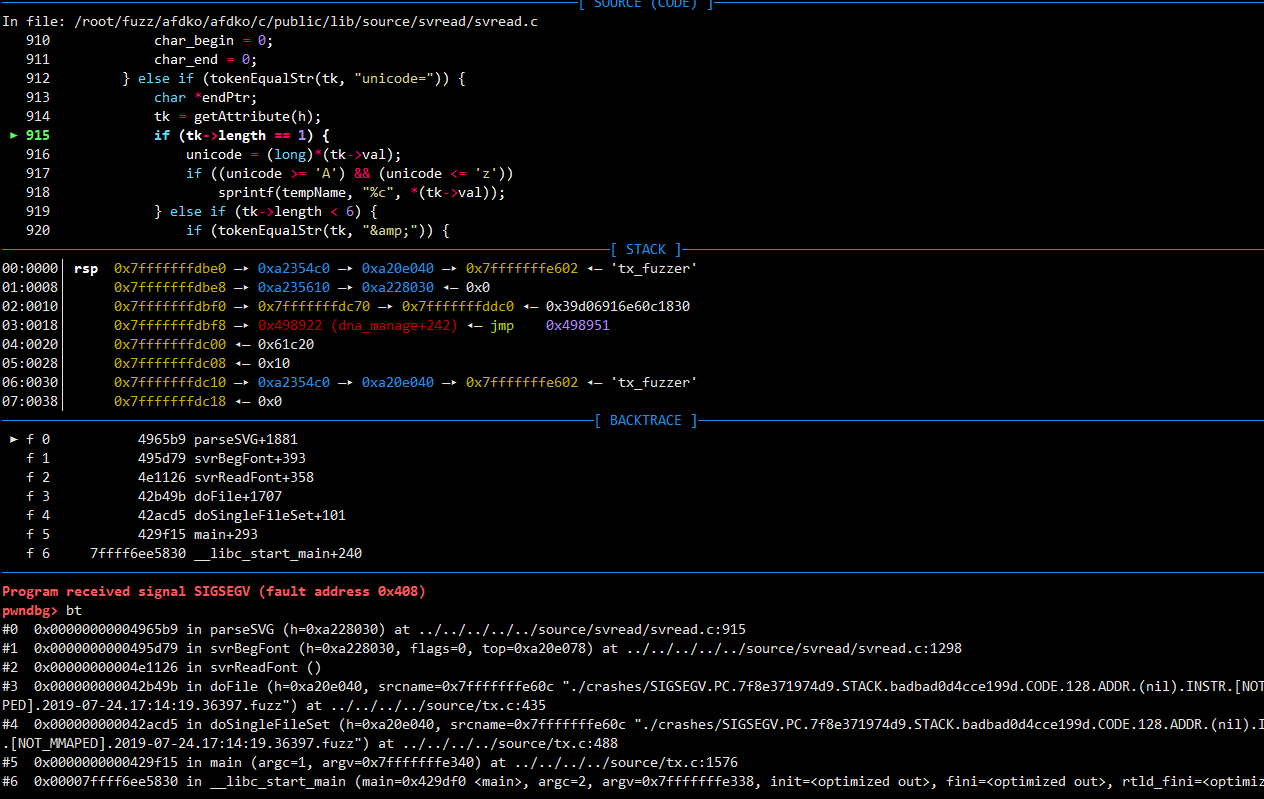Viewport: 1264px width, 799px height.
Task: Click bt output line #1 svrBegFont
Action: tap(482, 648)
